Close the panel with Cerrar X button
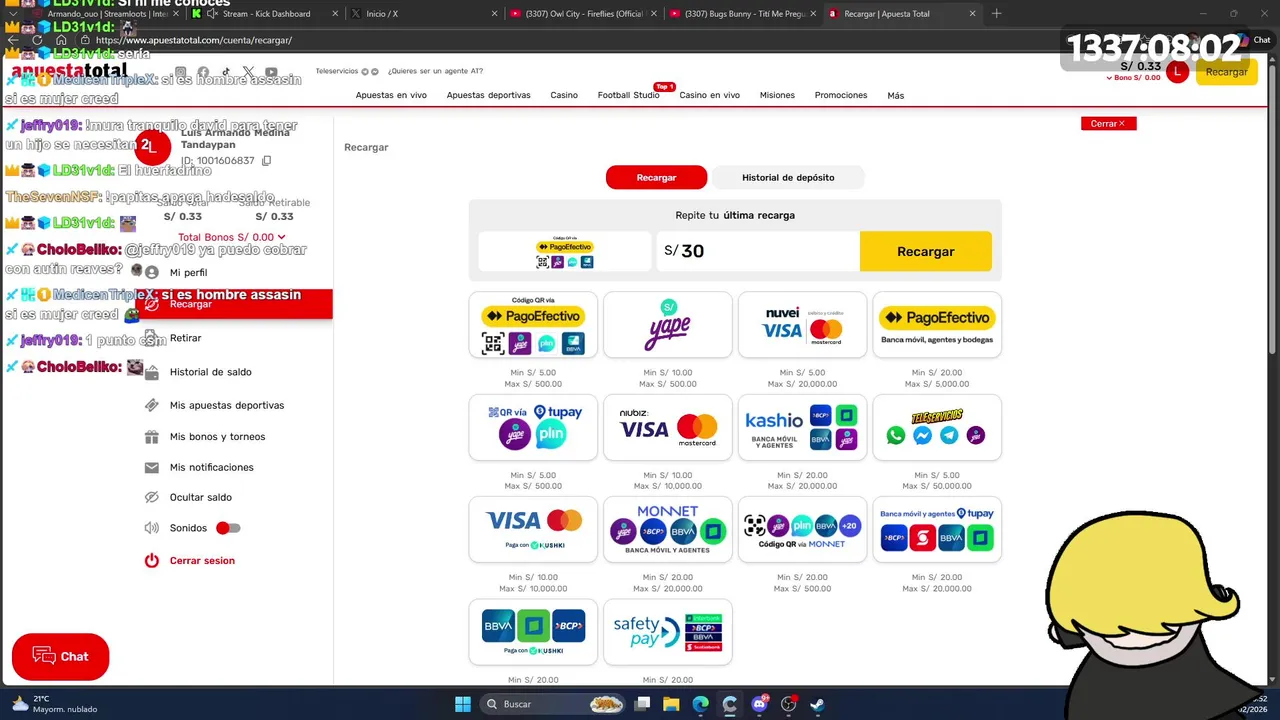This screenshot has width=1280, height=720. click(x=1108, y=123)
